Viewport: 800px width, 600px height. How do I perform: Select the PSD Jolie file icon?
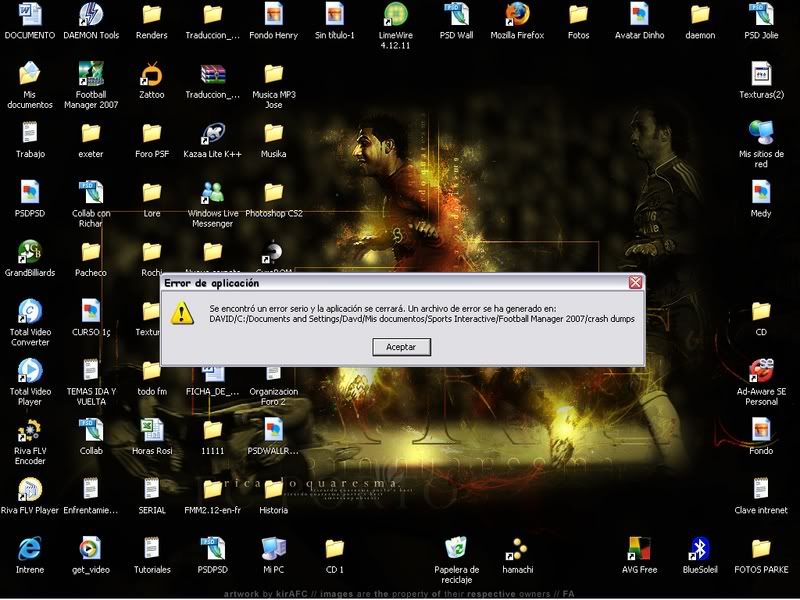(761, 15)
